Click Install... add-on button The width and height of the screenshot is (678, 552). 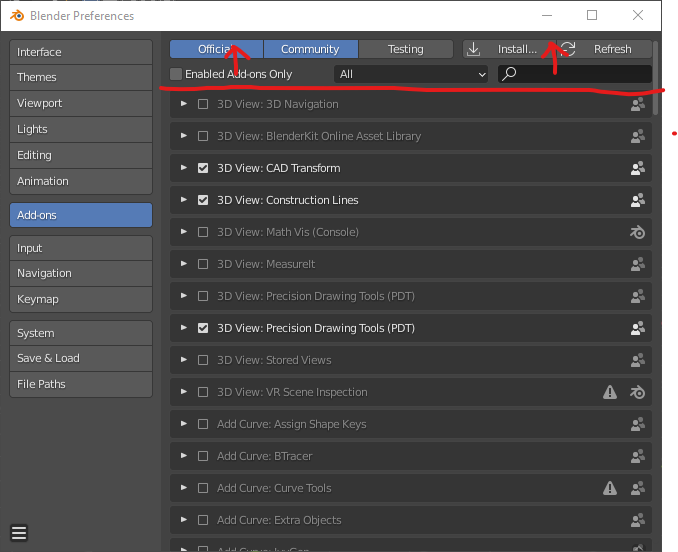(x=509, y=49)
